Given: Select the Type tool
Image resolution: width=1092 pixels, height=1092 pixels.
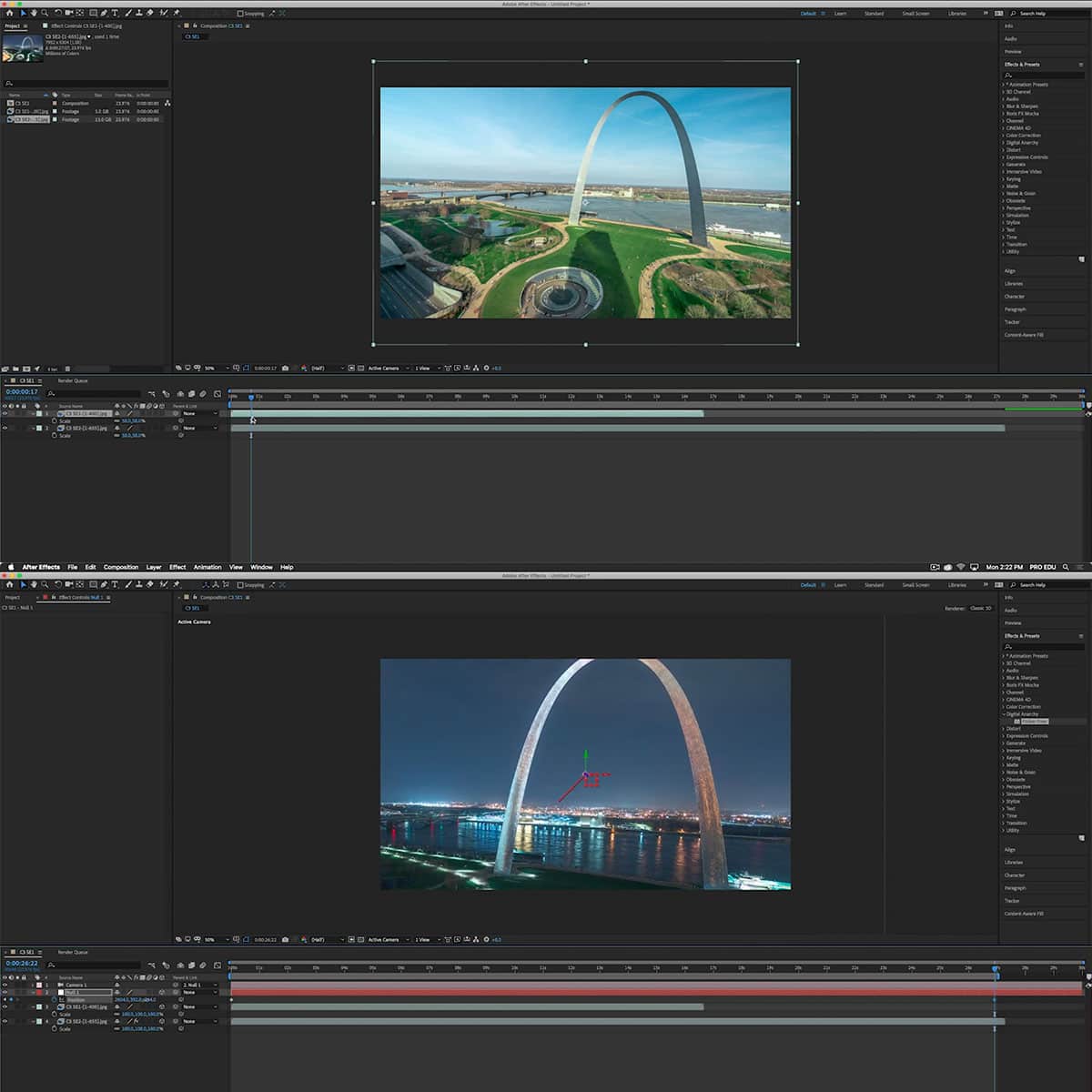Looking at the screenshot, I should 115,13.
